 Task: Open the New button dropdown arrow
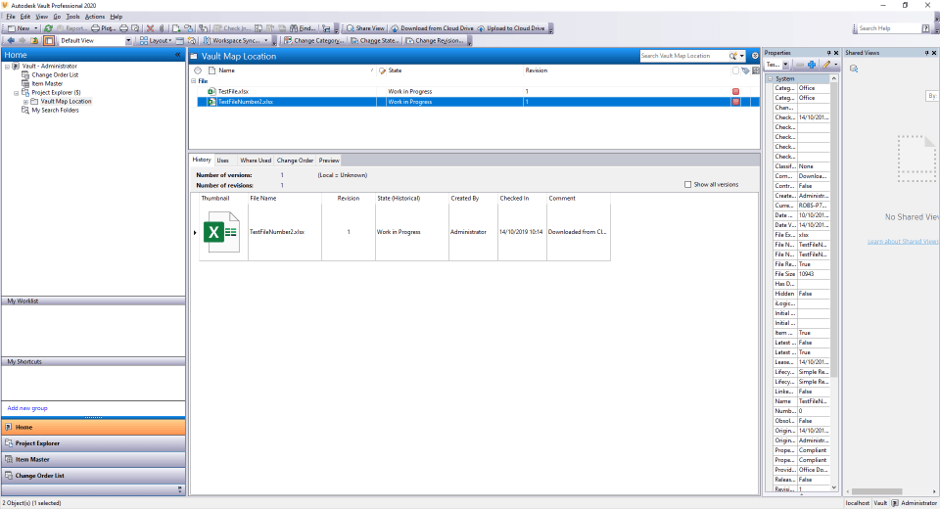pyautogui.click(x=35, y=28)
